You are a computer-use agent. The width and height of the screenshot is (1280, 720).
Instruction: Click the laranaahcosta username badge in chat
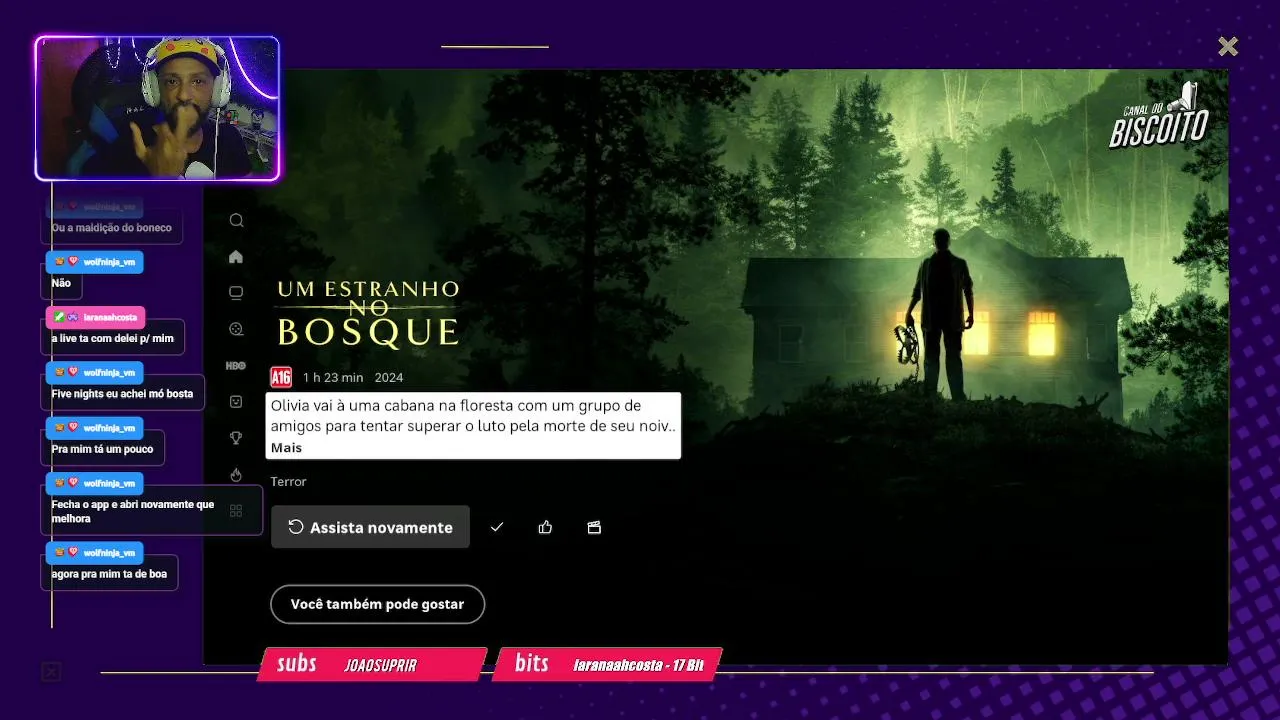95,317
